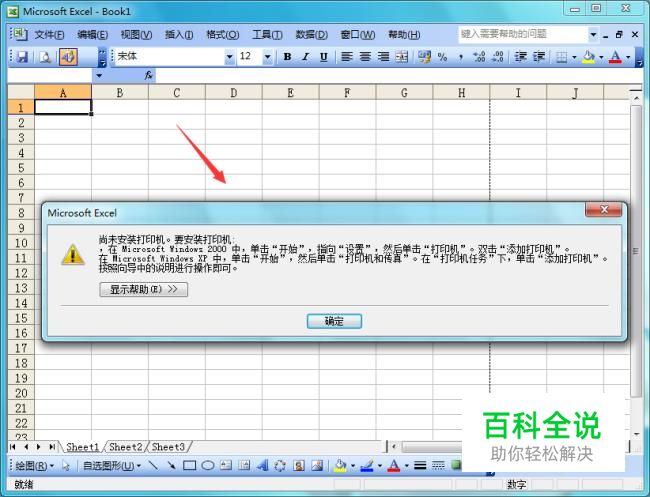This screenshot has width=650, height=497.
Task: Select the Oval drawing tool
Action: click(208, 466)
